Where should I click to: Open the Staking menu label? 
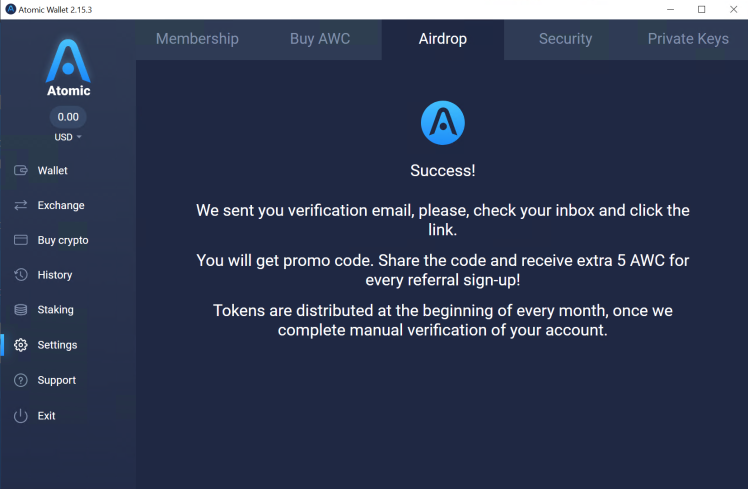pyautogui.click(x=56, y=310)
